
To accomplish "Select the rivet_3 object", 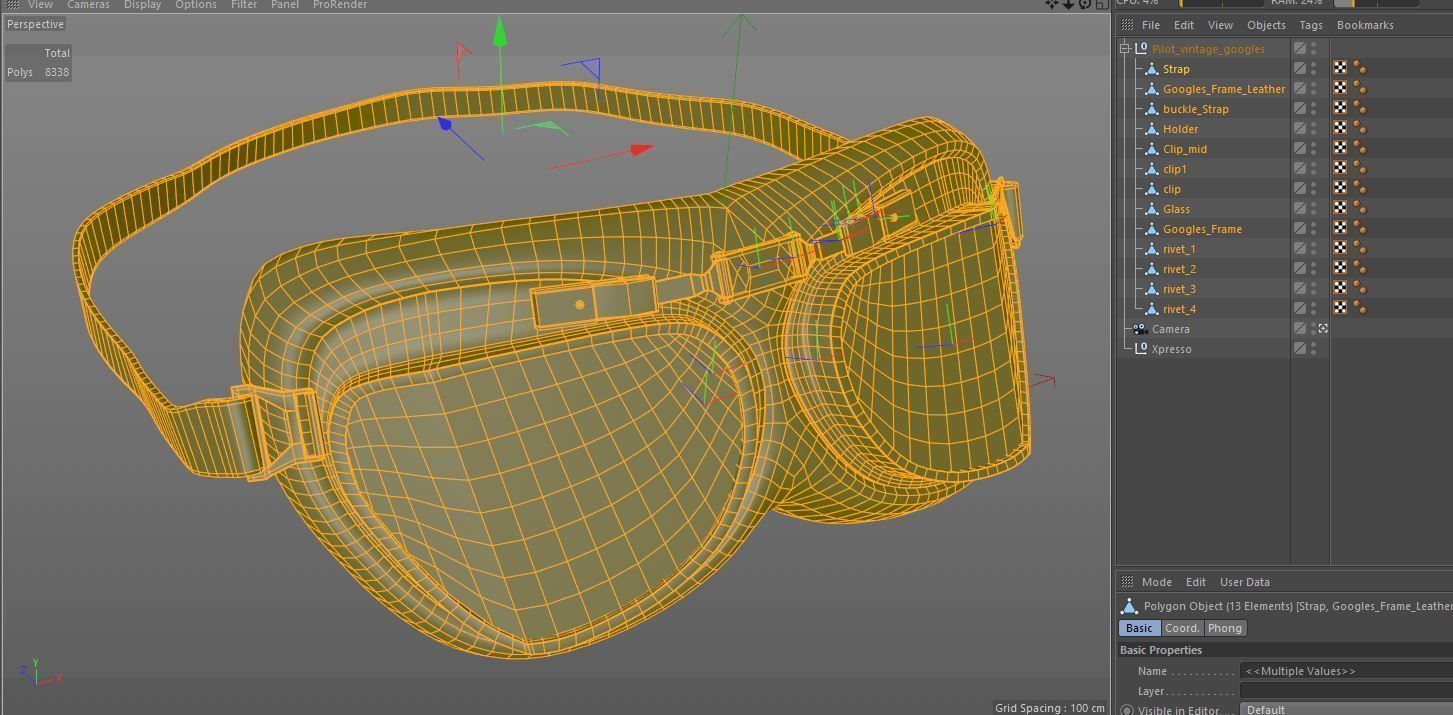I will tap(1179, 289).
